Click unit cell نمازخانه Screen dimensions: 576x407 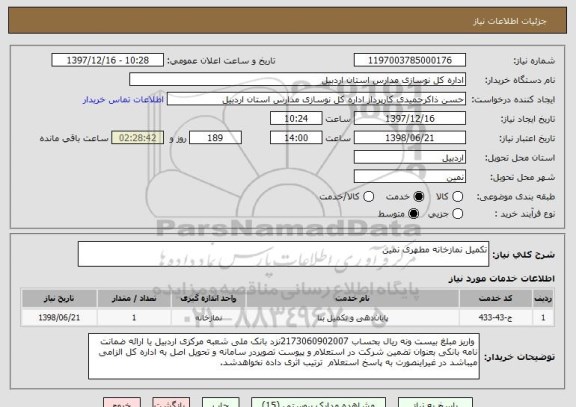(x=208, y=317)
